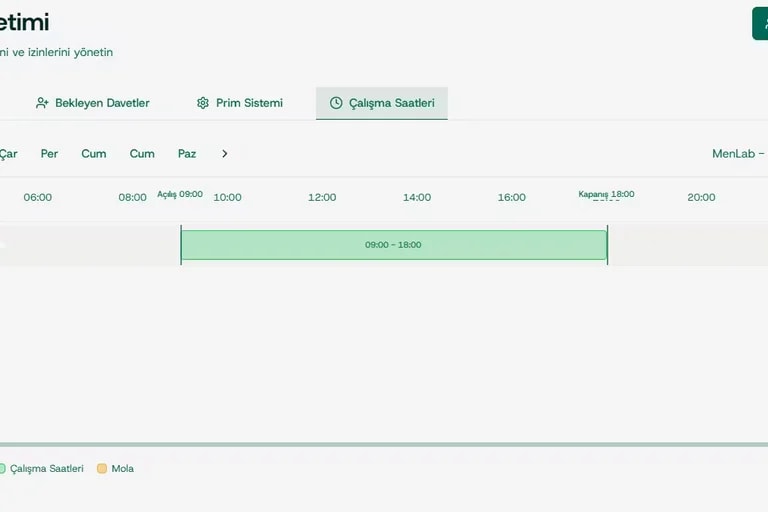Select the Per day
Image resolution: width=768 pixels, height=512 pixels.
point(49,154)
